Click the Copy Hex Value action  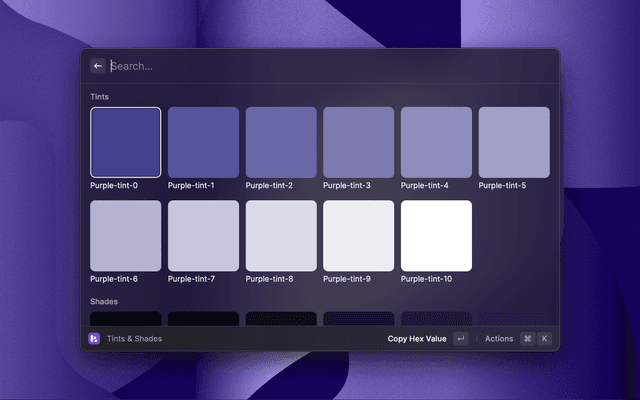point(417,339)
